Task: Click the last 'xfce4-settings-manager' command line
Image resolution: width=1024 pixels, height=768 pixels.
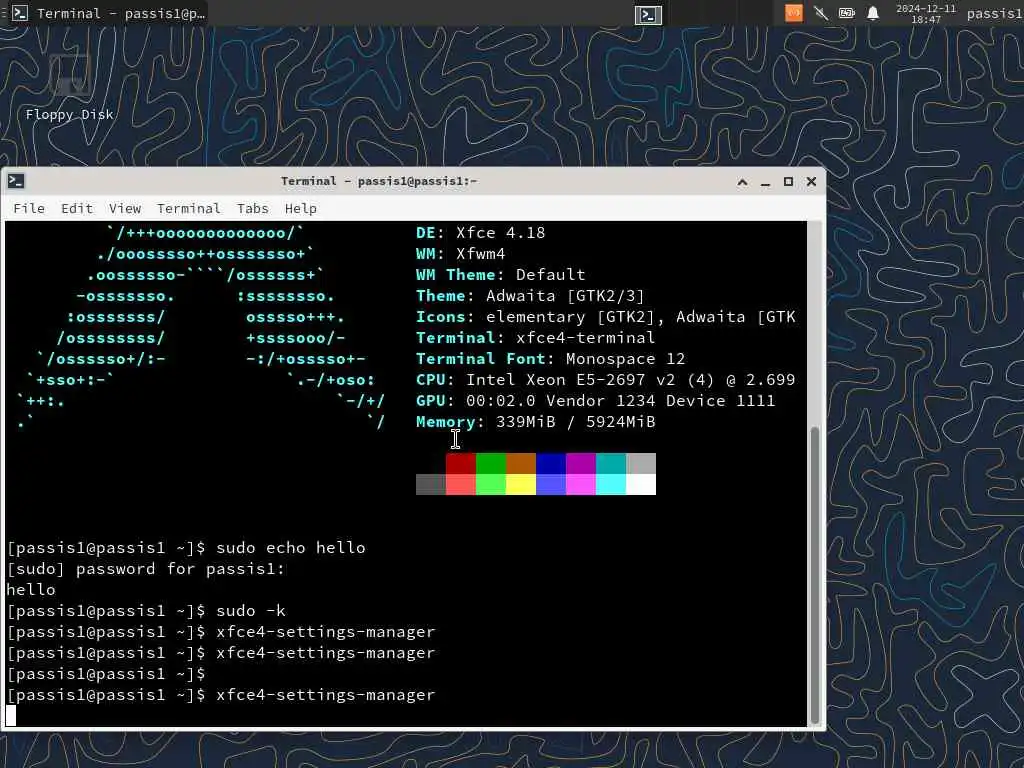Action: click(221, 695)
